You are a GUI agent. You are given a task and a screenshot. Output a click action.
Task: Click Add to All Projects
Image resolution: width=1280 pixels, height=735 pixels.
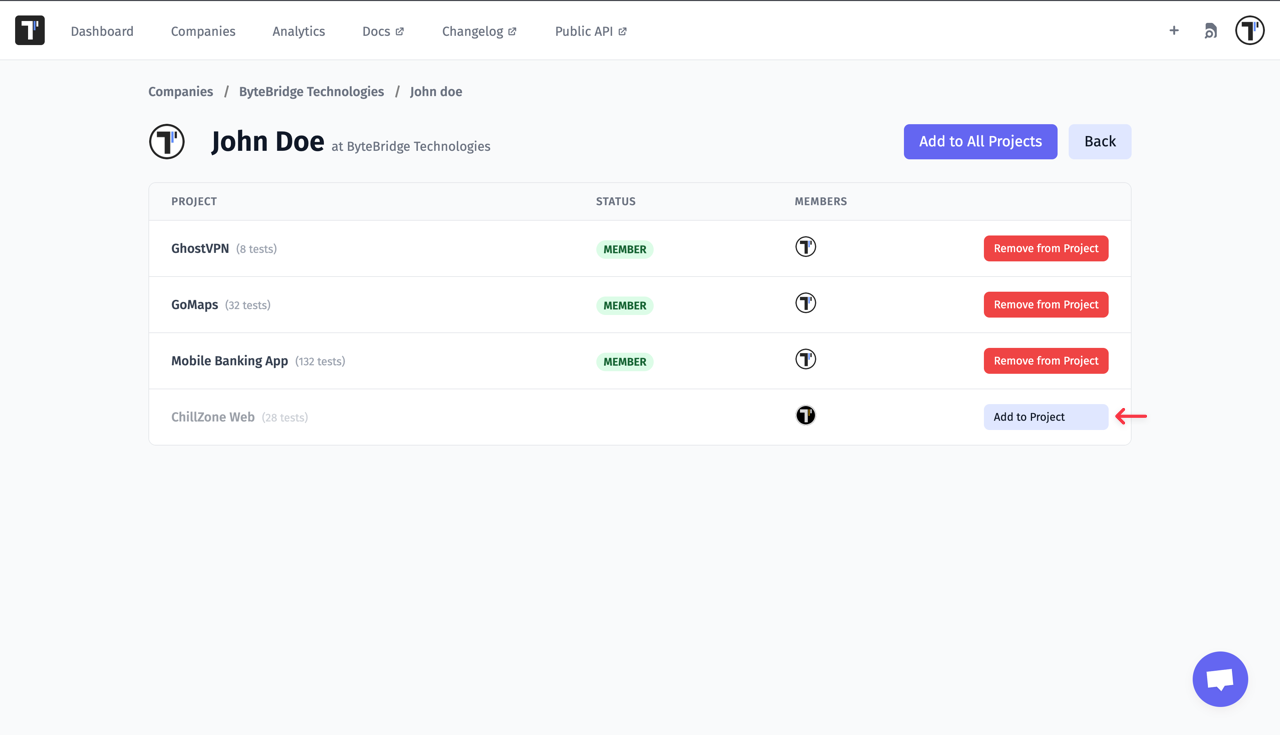tap(980, 141)
